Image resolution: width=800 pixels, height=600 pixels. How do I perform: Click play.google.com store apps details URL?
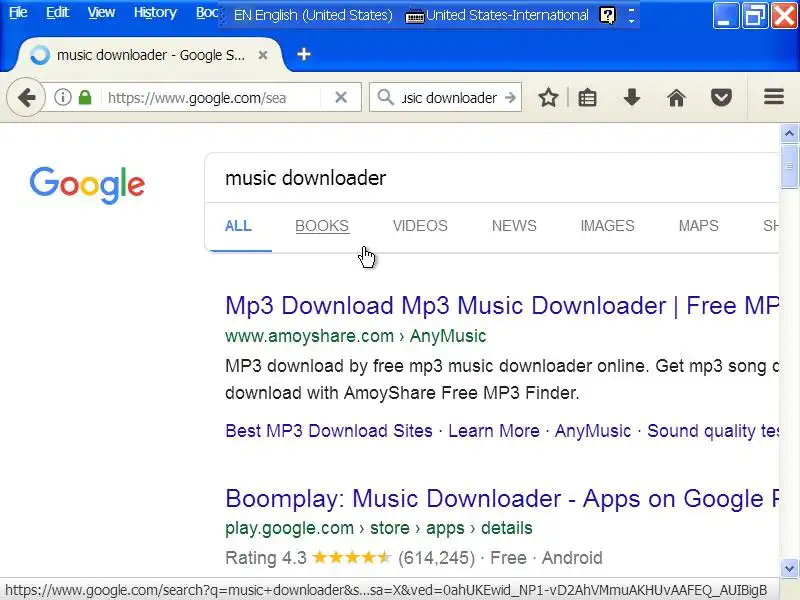pyautogui.click(x=379, y=528)
